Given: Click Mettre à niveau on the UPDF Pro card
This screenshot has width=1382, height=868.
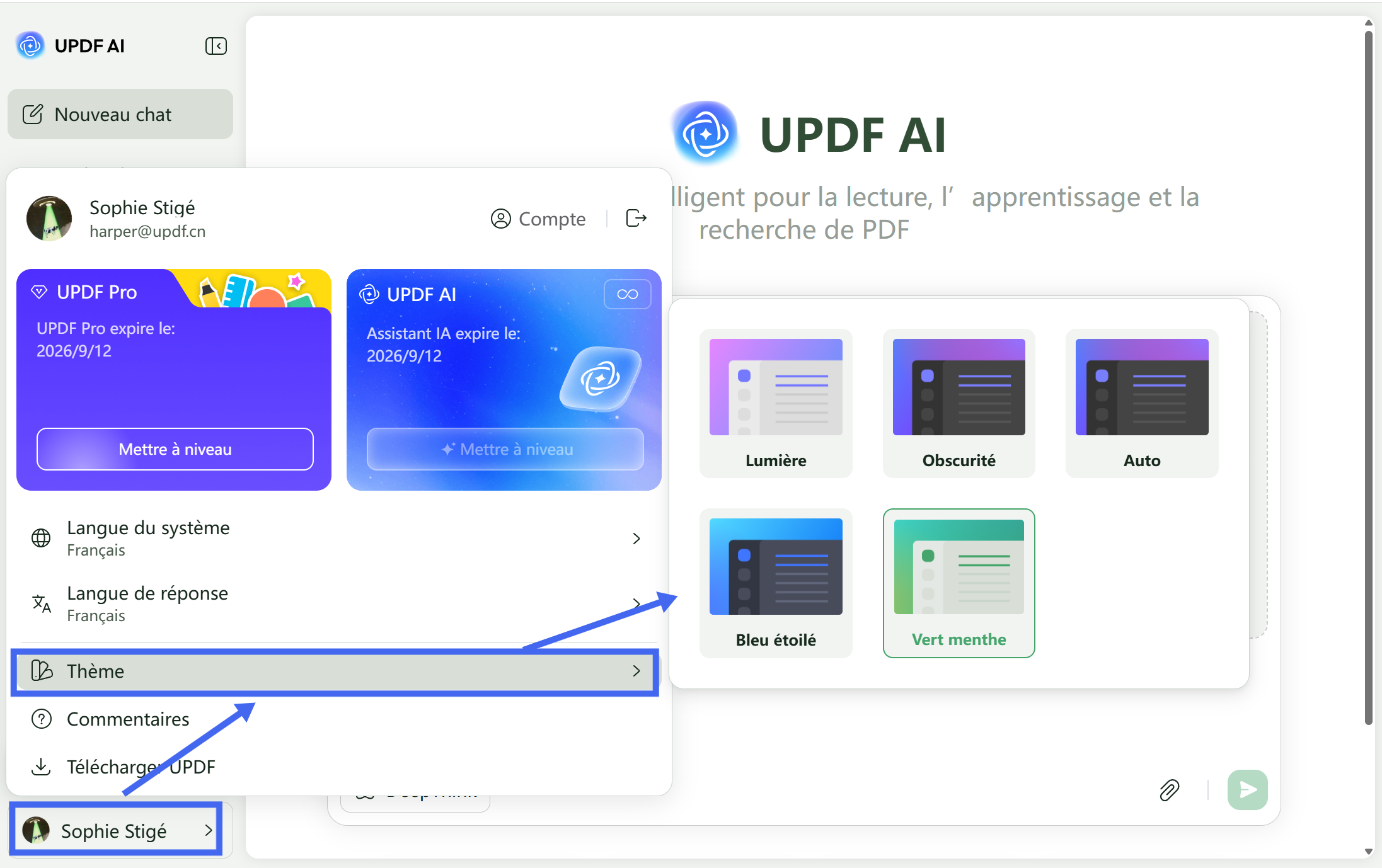Looking at the screenshot, I should 175,449.
